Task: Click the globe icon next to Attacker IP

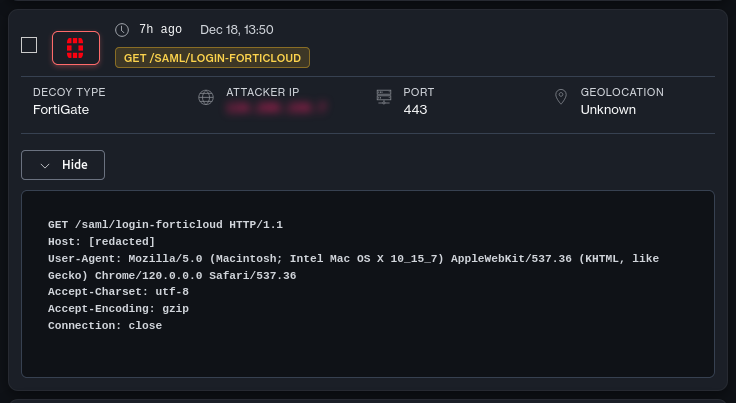Action: (x=206, y=98)
